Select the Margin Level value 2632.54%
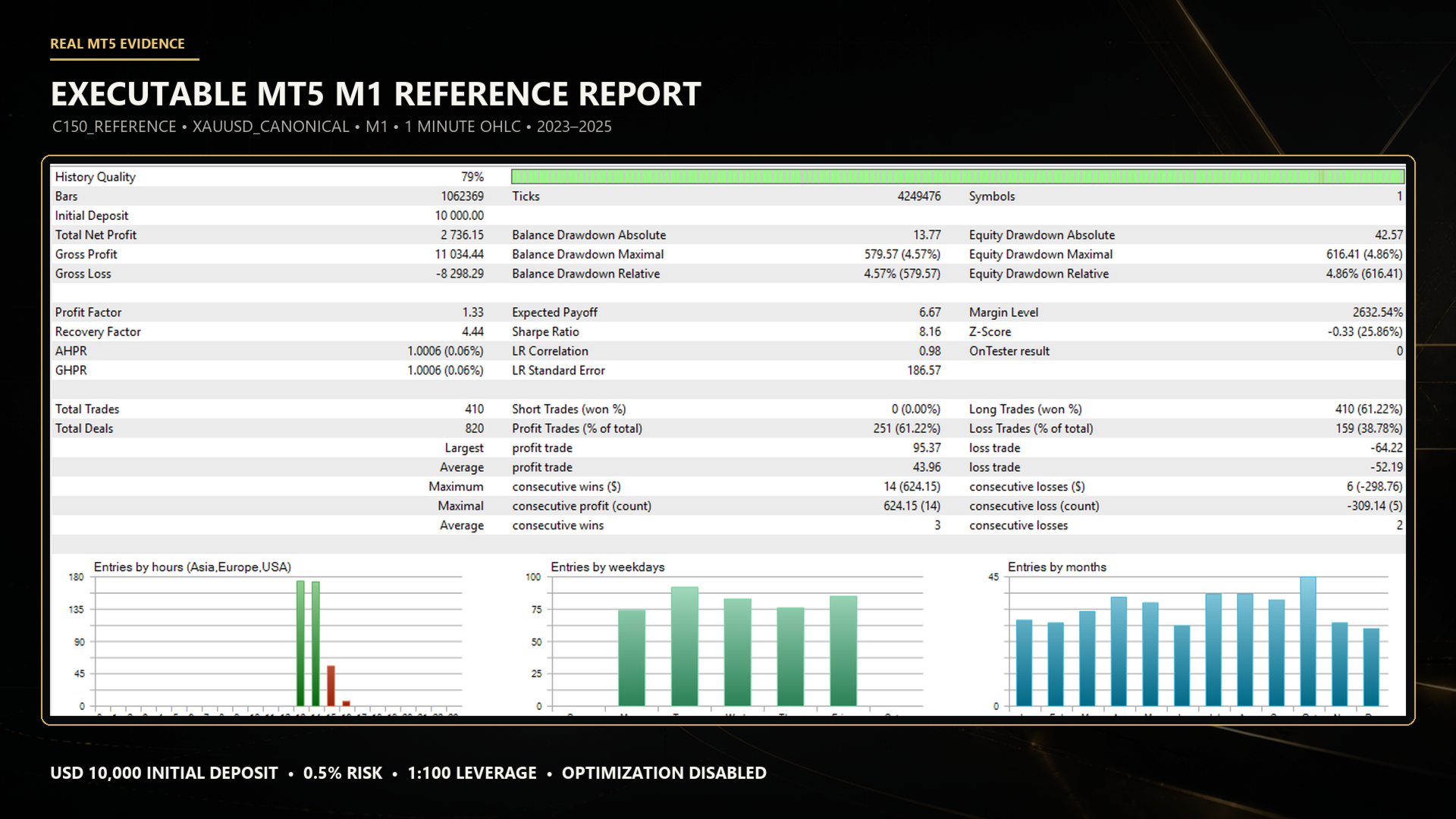 pyautogui.click(x=1377, y=312)
